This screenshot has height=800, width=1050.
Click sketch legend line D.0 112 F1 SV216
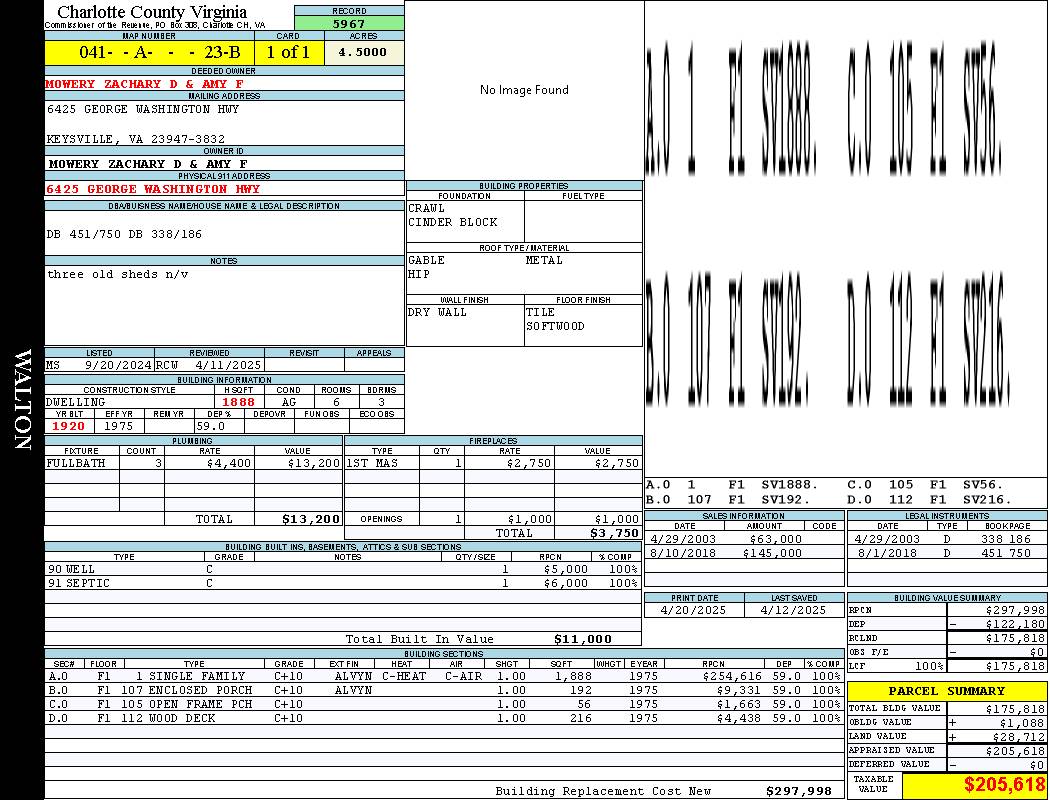click(x=929, y=499)
